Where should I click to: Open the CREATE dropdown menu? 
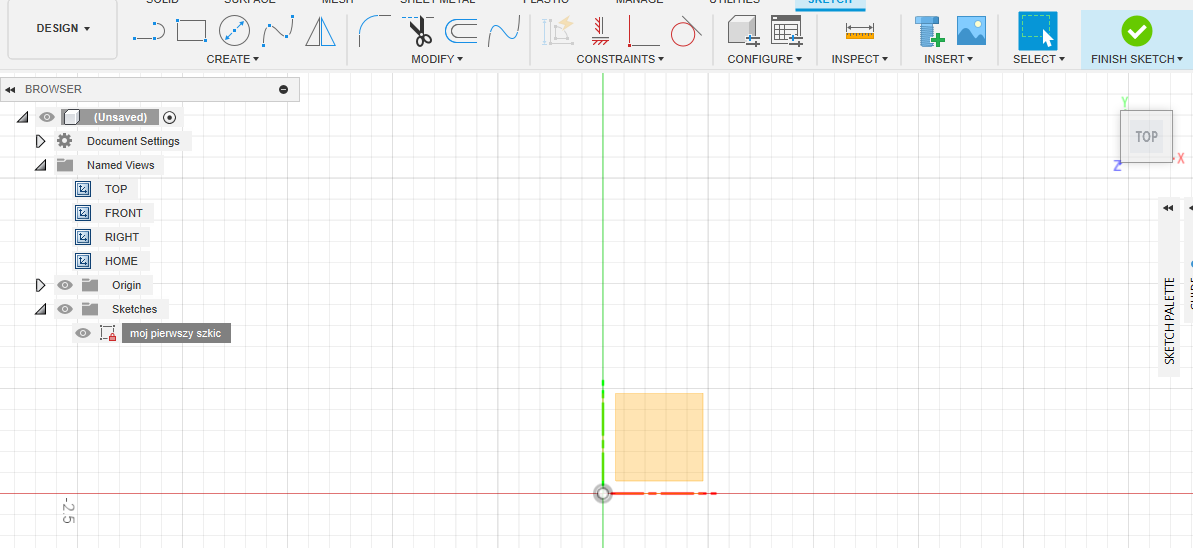(x=233, y=59)
